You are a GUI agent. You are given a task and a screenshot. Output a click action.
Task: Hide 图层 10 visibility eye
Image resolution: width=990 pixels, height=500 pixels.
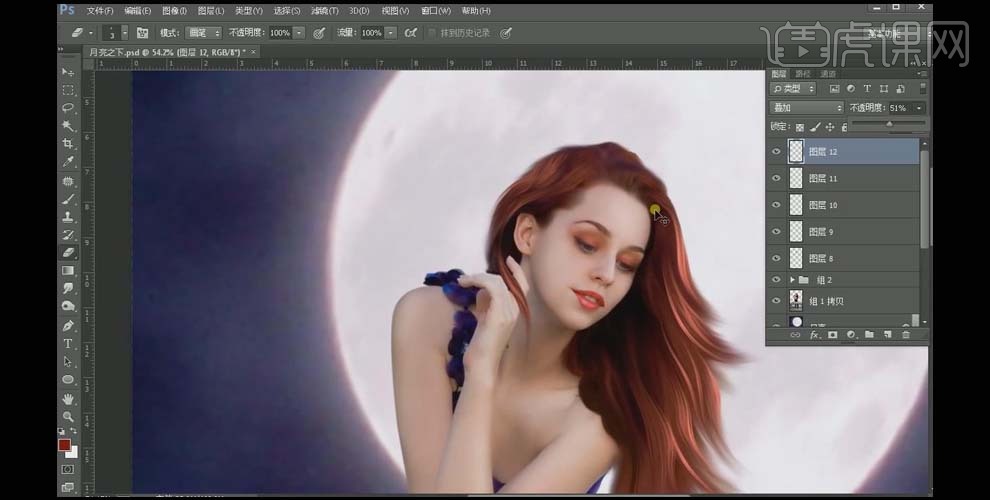(777, 205)
